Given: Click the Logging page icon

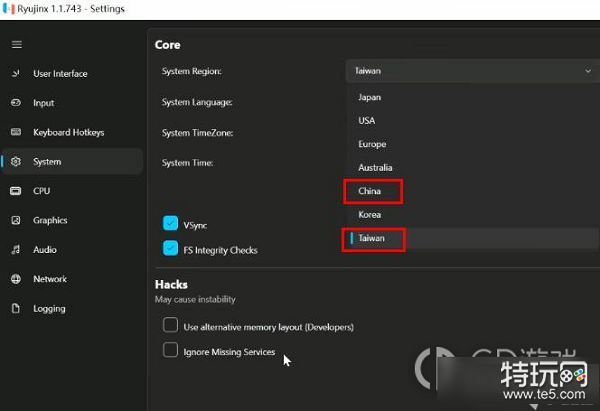Looking at the screenshot, I should point(16,309).
